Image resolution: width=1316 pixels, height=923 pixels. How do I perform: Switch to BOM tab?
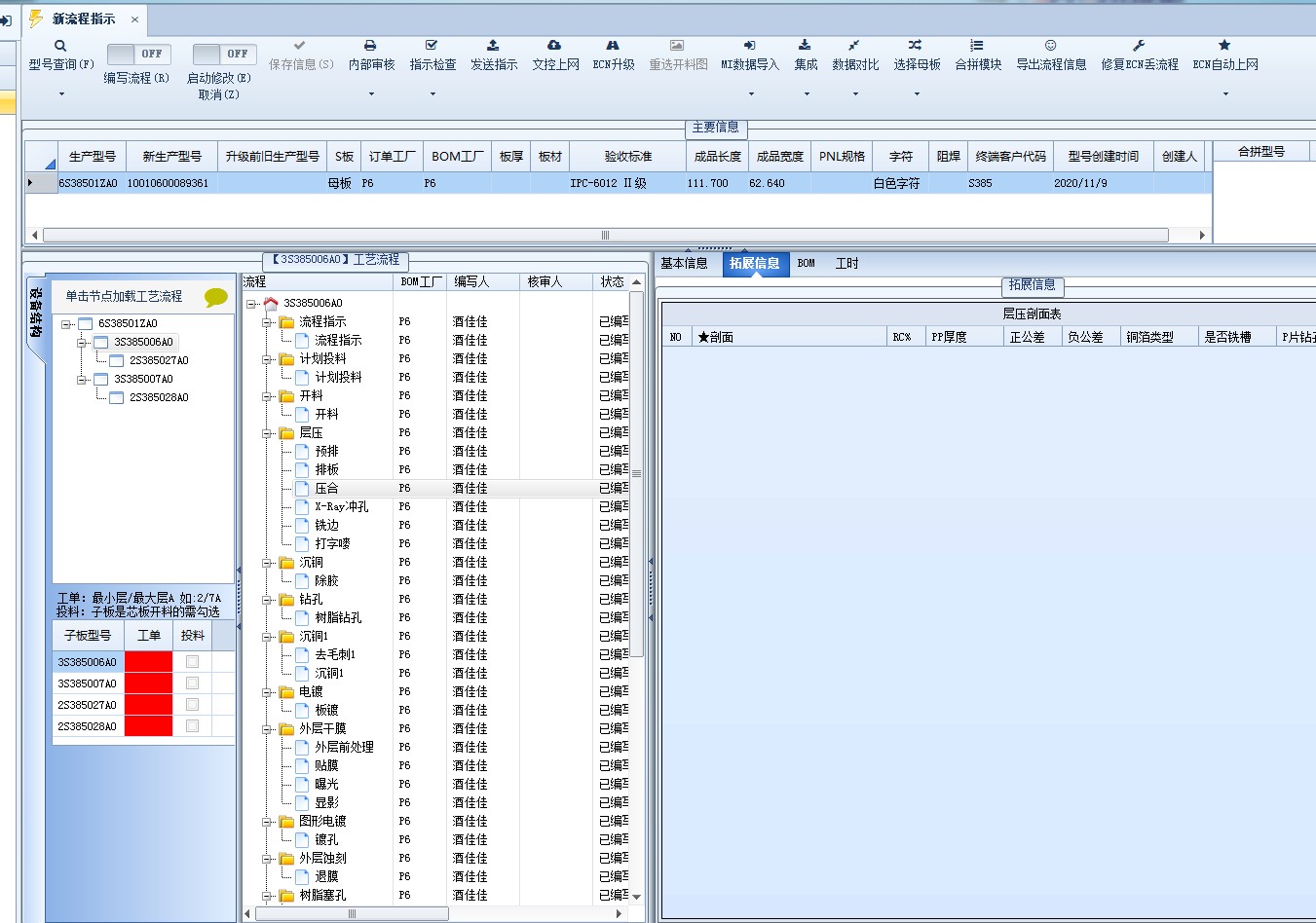pyautogui.click(x=806, y=264)
